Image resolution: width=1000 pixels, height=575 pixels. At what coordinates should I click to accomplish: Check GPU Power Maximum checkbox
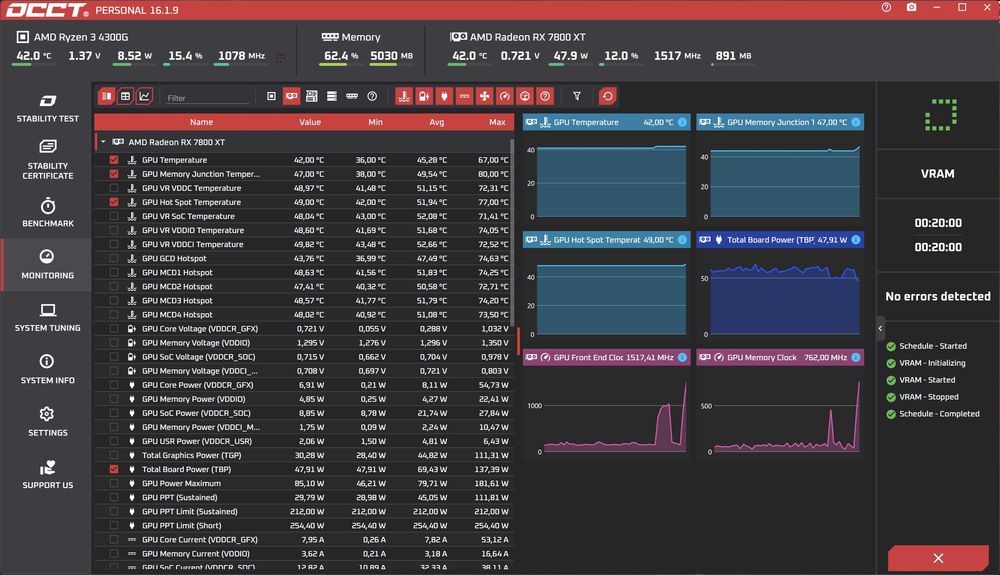[114, 483]
